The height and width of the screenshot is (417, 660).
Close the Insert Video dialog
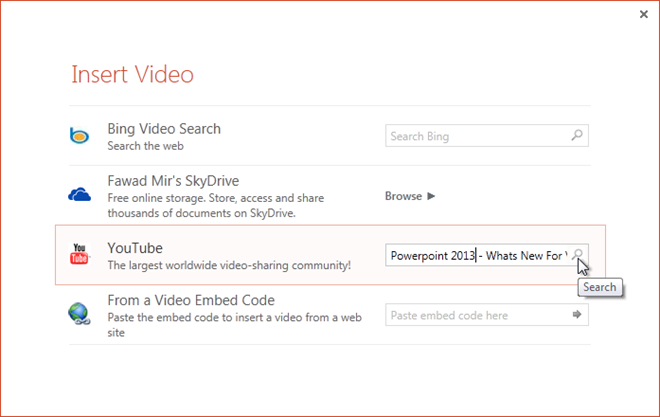(644, 14)
